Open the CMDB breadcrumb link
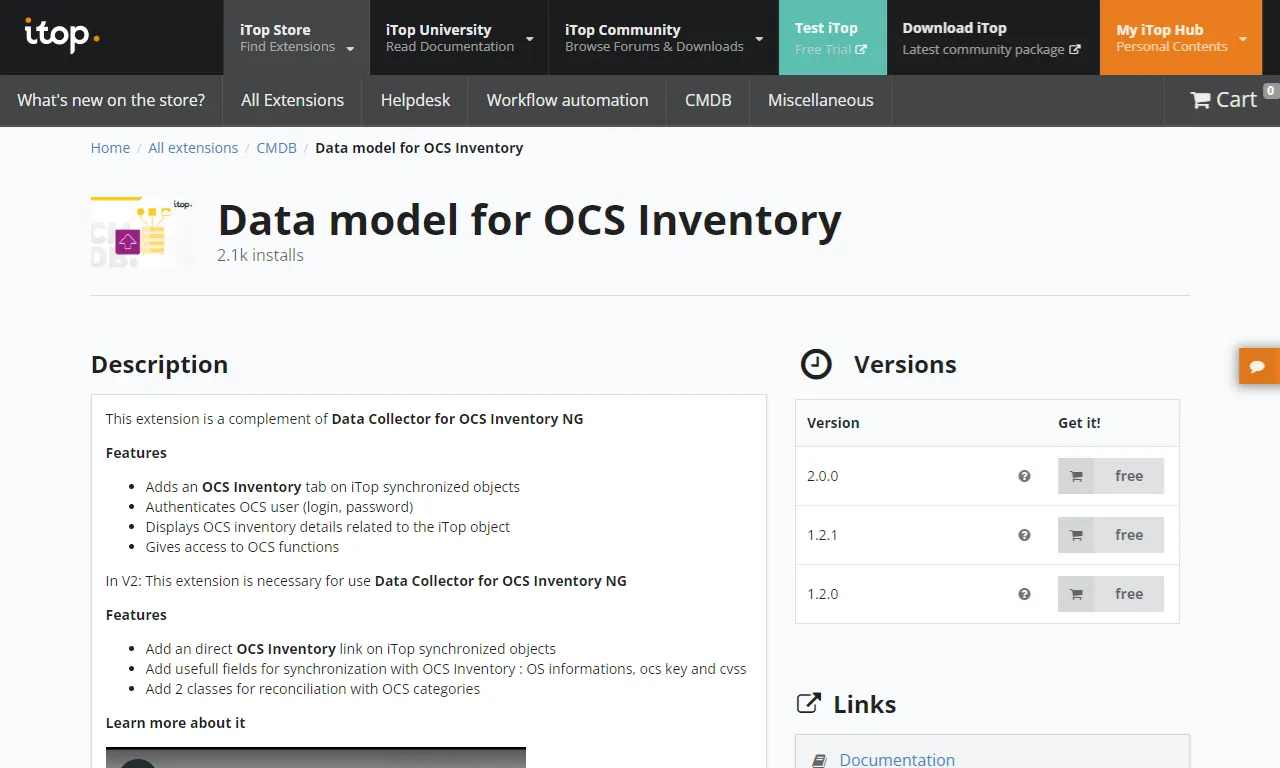Image resolution: width=1280 pixels, height=768 pixels. pyautogui.click(x=277, y=148)
